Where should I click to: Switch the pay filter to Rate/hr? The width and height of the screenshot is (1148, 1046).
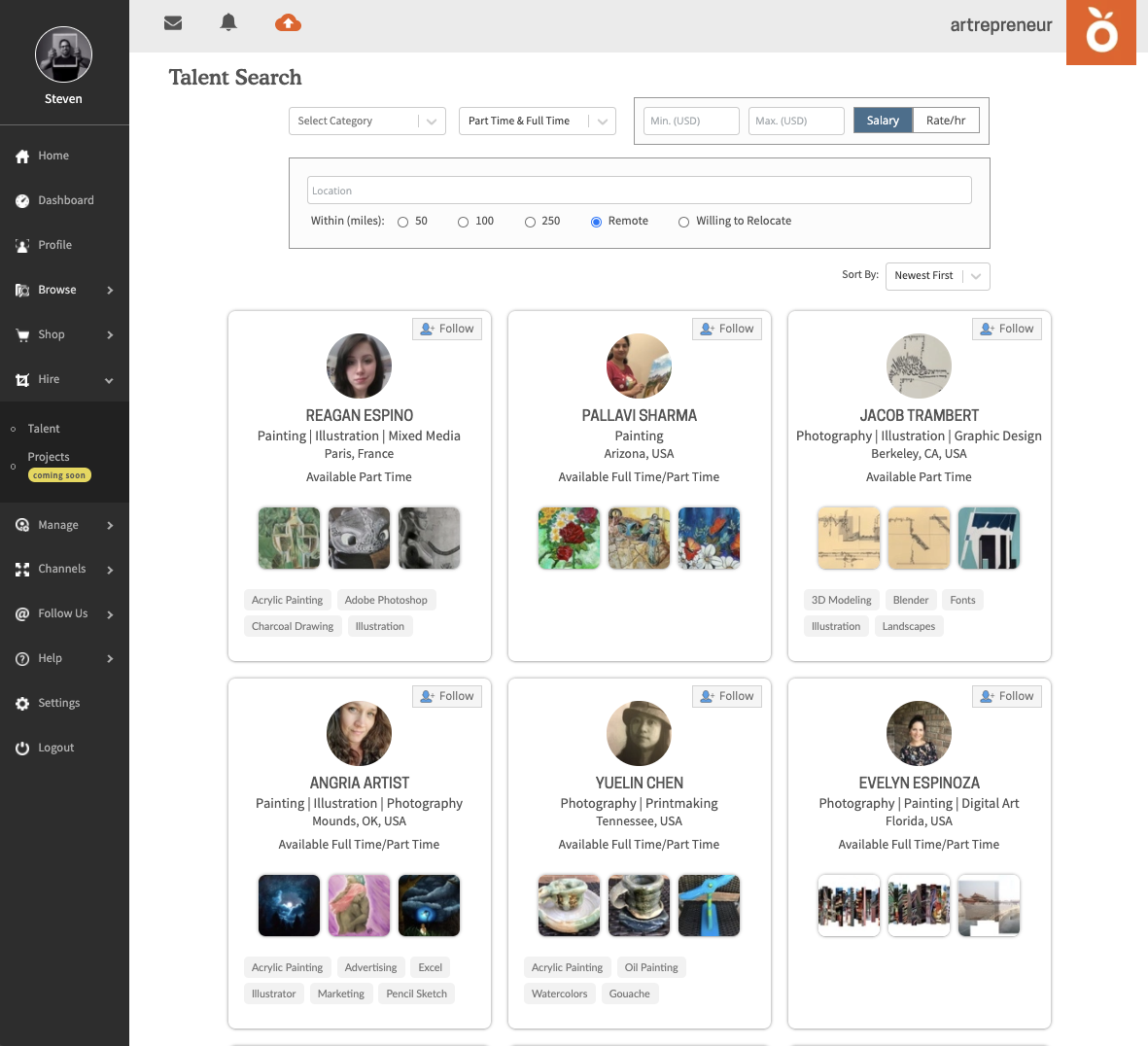946,121
